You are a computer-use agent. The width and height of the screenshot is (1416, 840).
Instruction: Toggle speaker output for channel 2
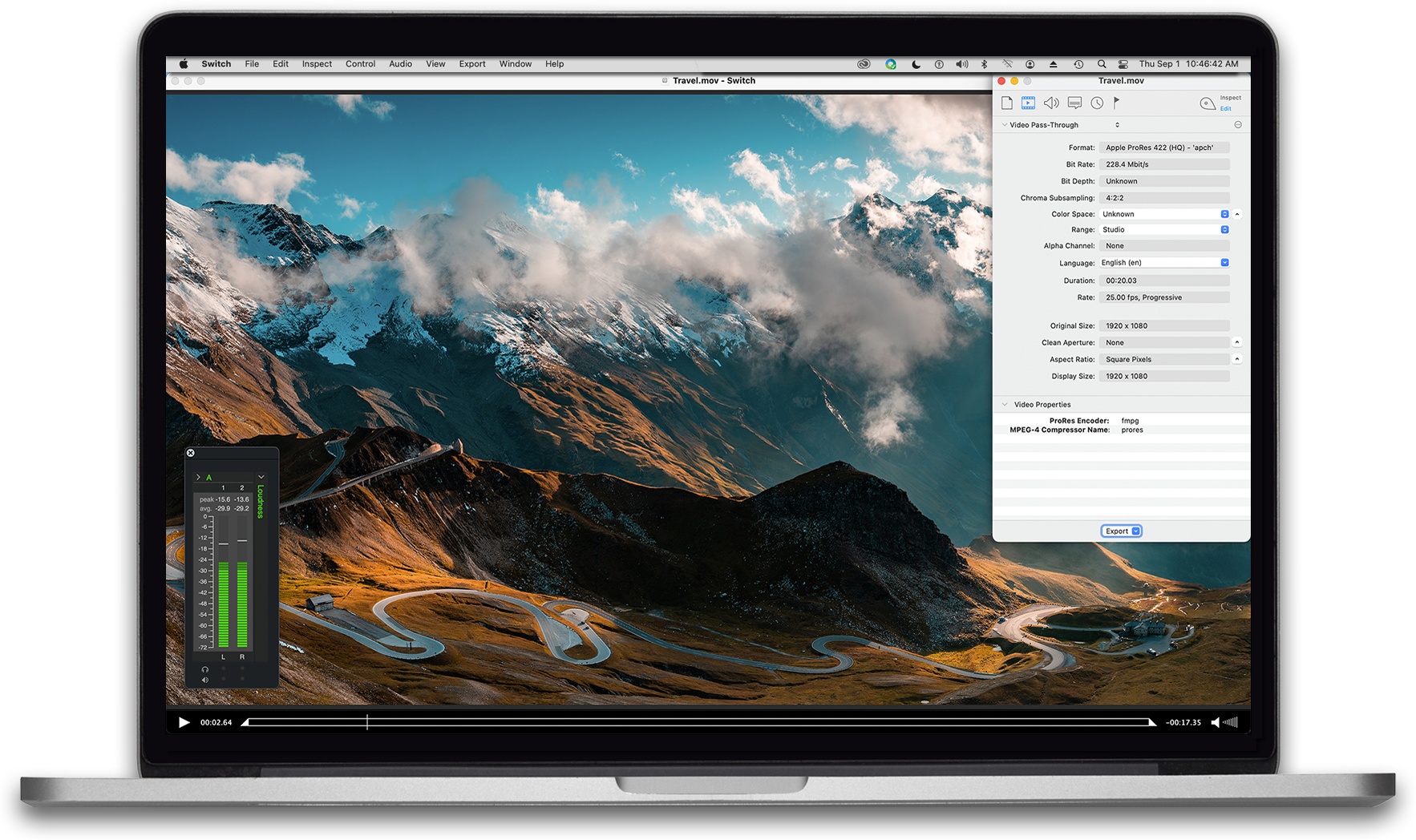pos(242,680)
